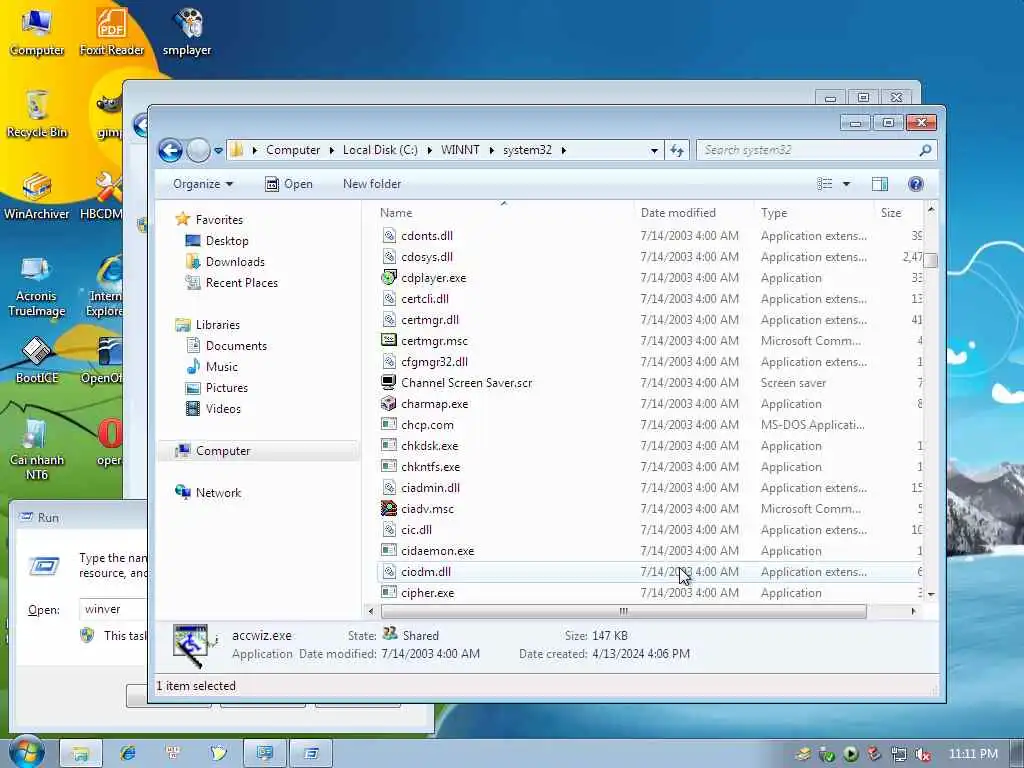
Task: Open the Organize menu
Action: (x=202, y=184)
